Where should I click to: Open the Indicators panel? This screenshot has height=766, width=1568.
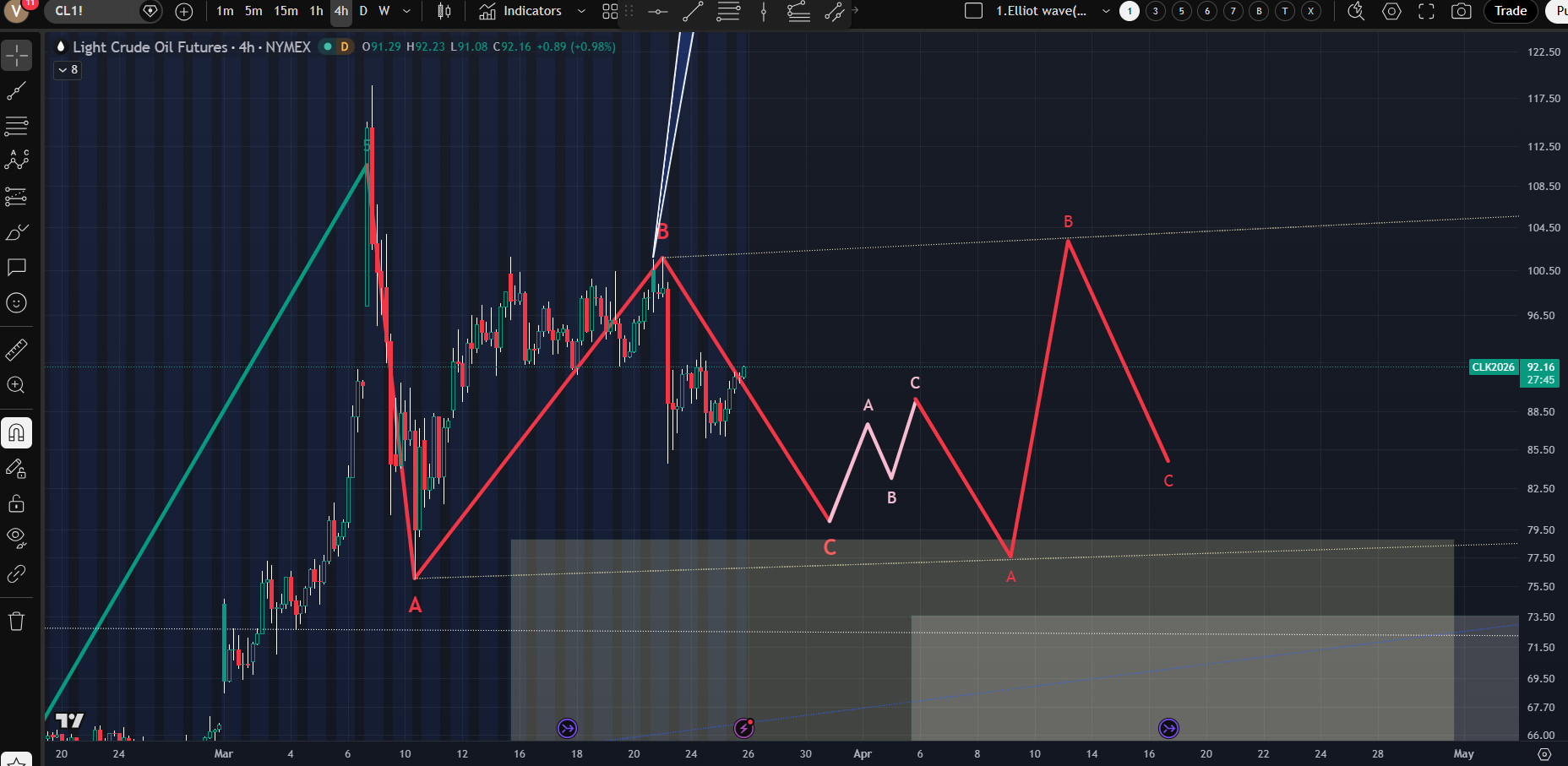click(520, 11)
